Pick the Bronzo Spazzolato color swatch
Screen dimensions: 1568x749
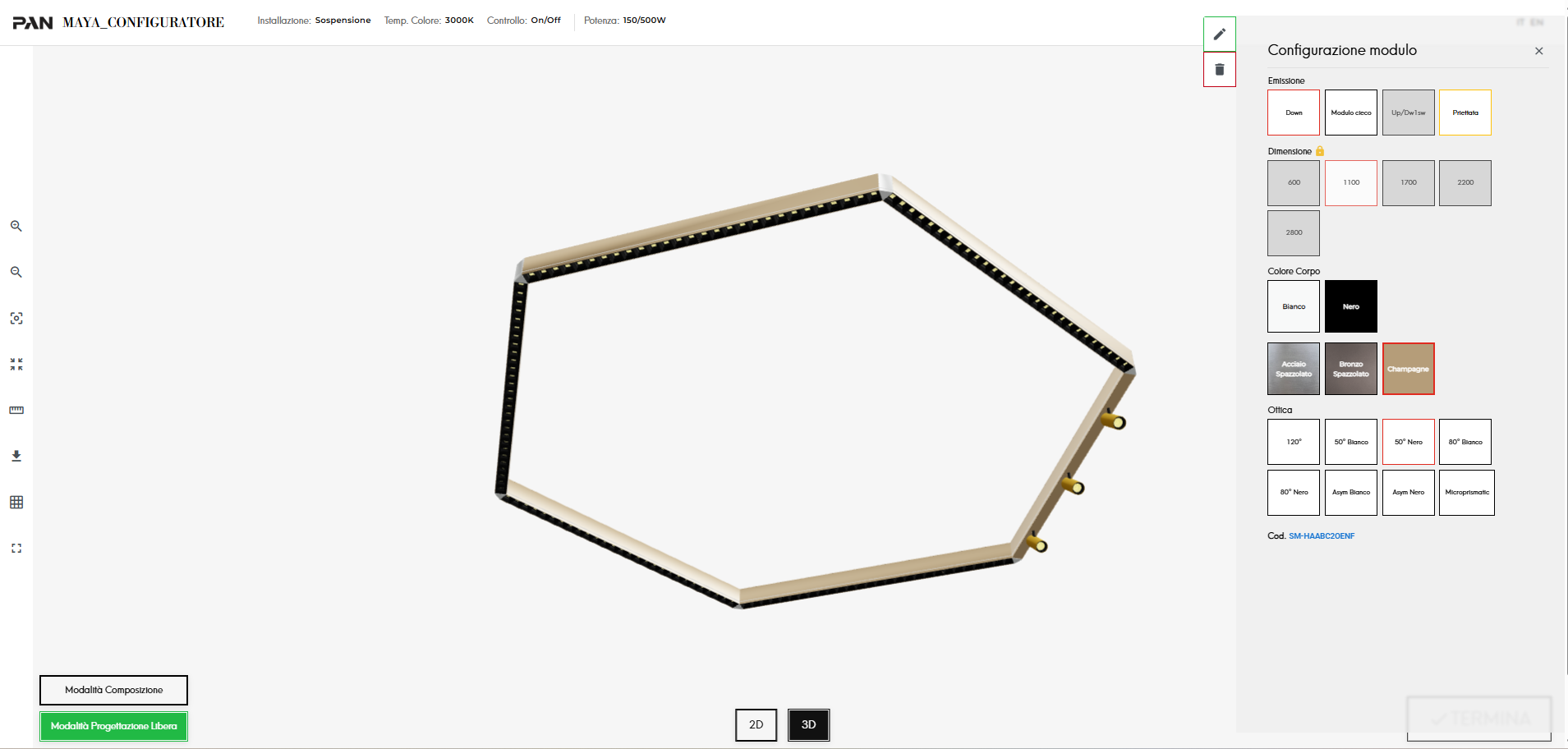point(1351,369)
